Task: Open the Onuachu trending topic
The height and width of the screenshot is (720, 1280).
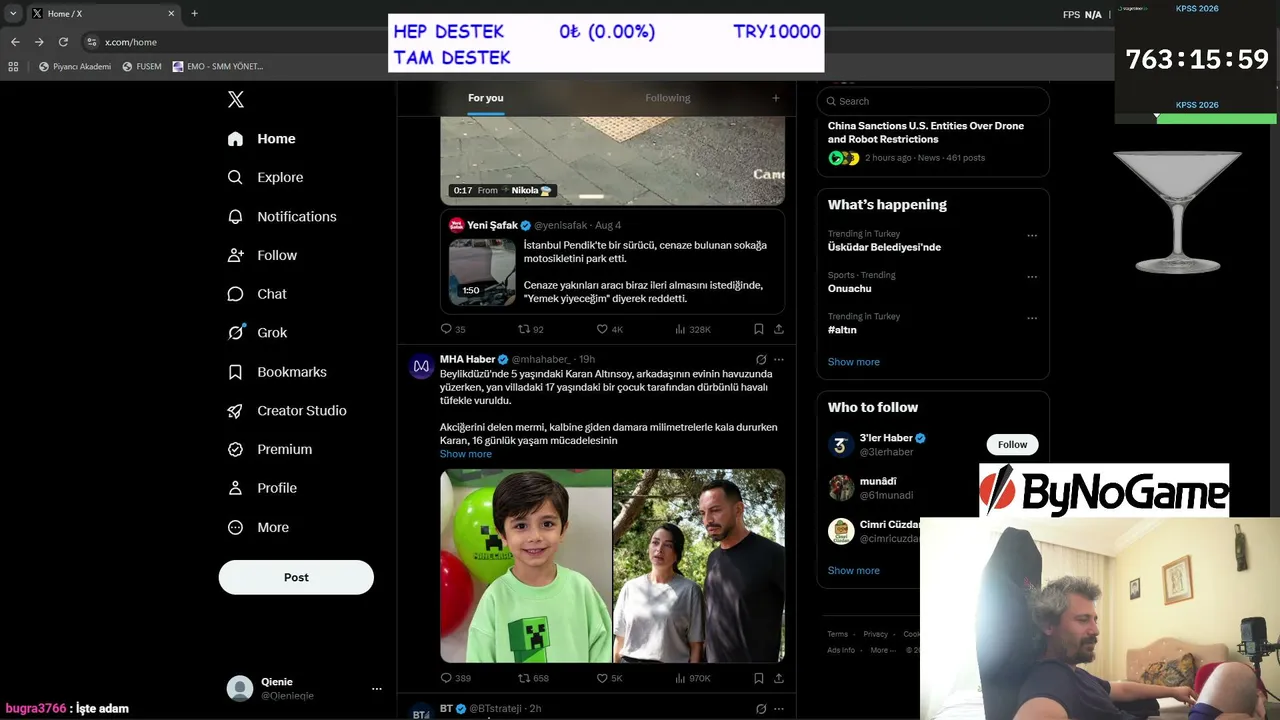Action: click(850, 288)
